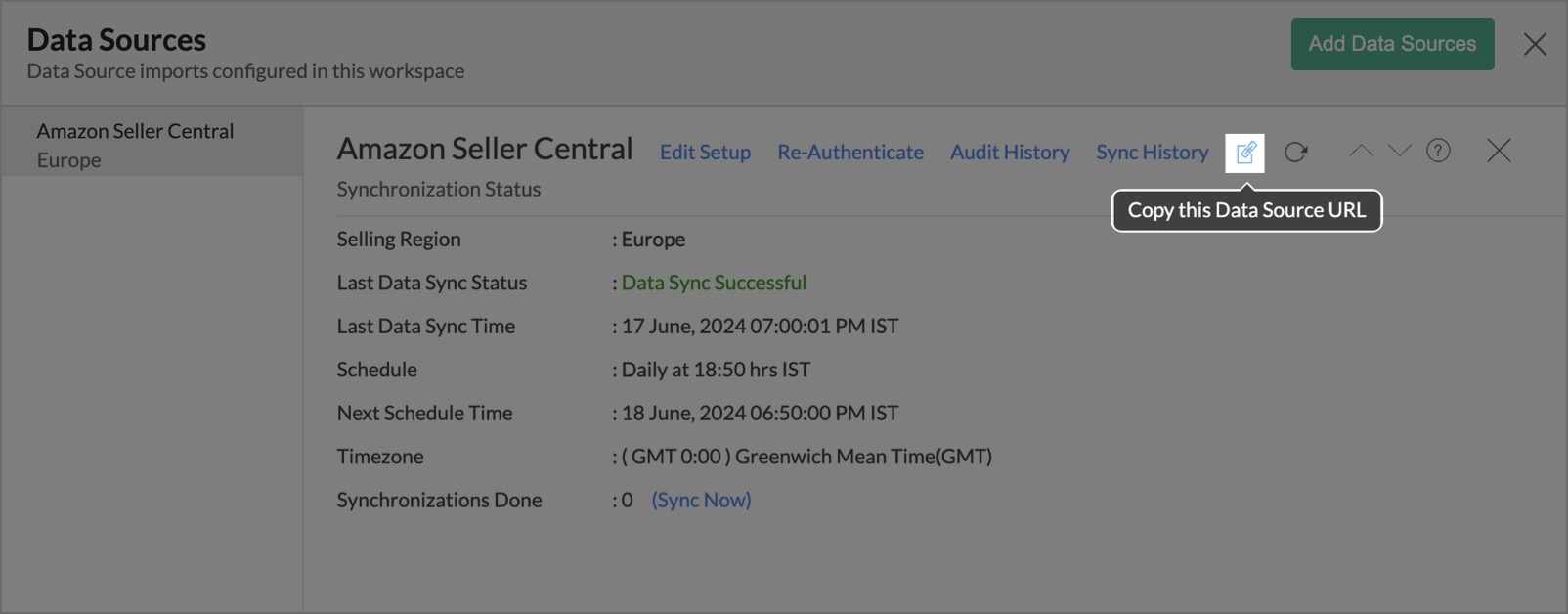Click the Data Sync Successful status text
The height and width of the screenshot is (614, 1568).
[x=714, y=283]
